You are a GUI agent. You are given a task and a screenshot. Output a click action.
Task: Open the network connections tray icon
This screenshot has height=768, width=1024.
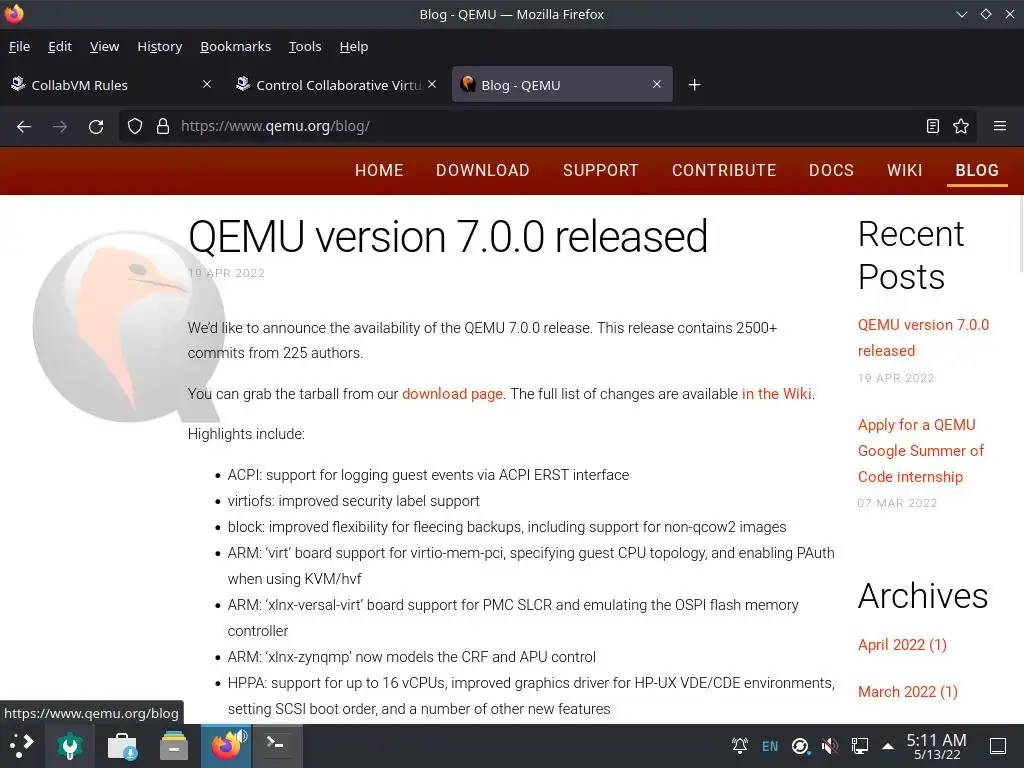click(x=859, y=746)
